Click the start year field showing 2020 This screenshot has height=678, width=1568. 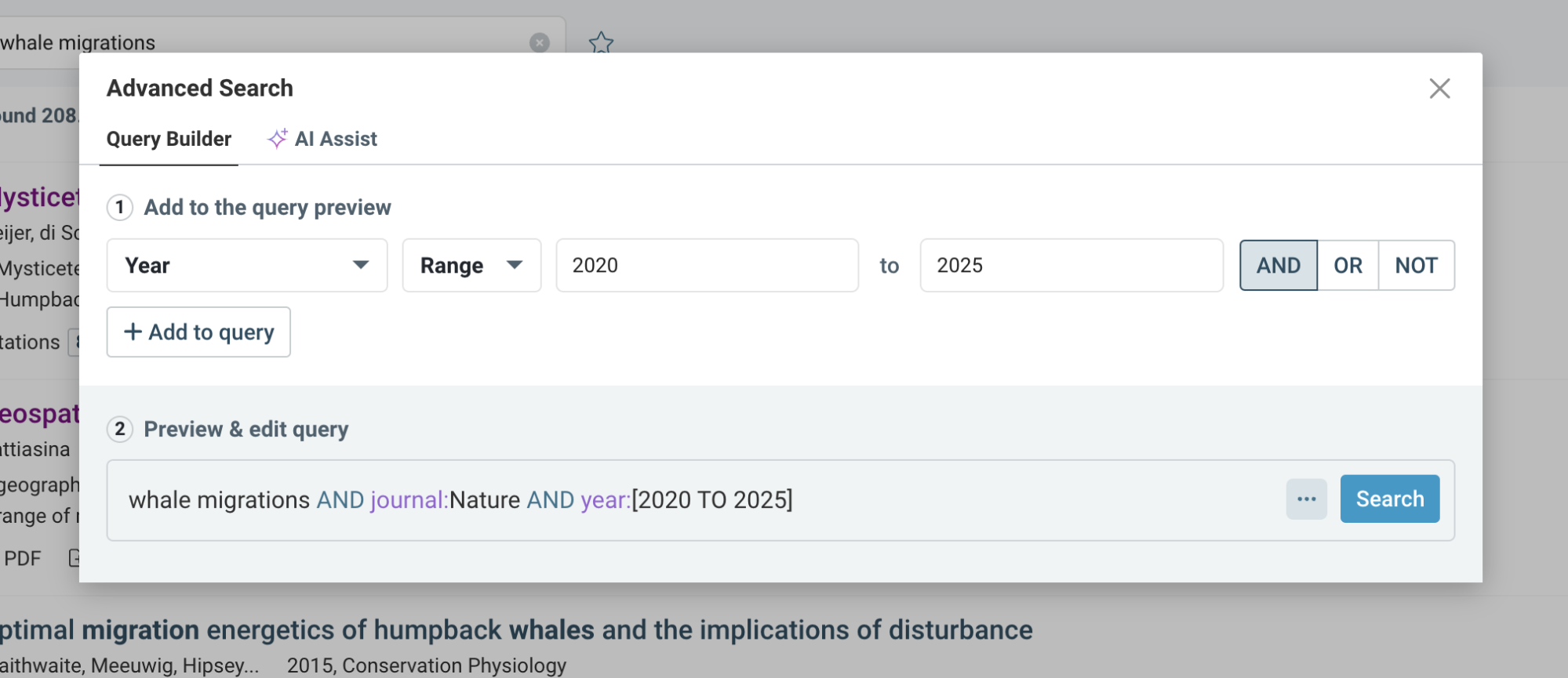click(x=707, y=266)
